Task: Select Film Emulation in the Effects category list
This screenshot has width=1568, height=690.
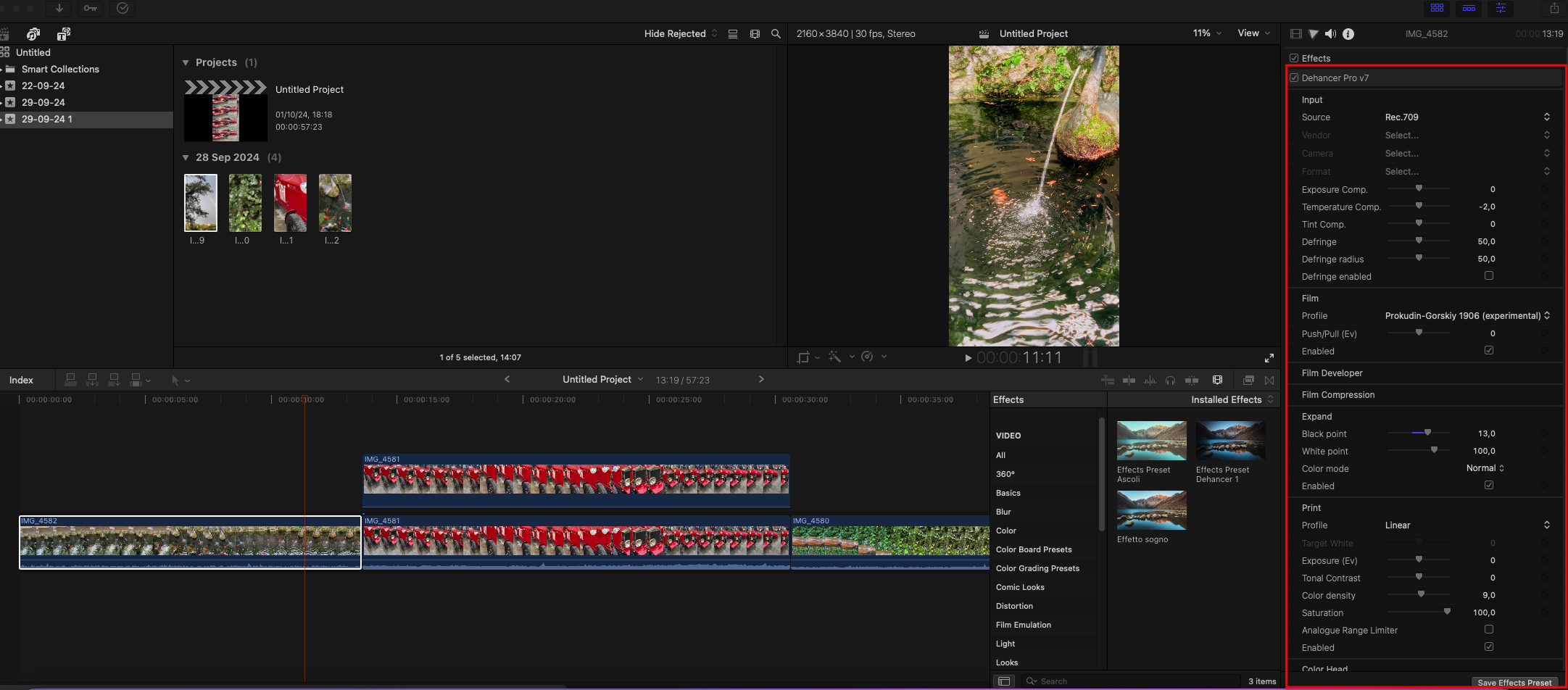Action: [x=1024, y=625]
